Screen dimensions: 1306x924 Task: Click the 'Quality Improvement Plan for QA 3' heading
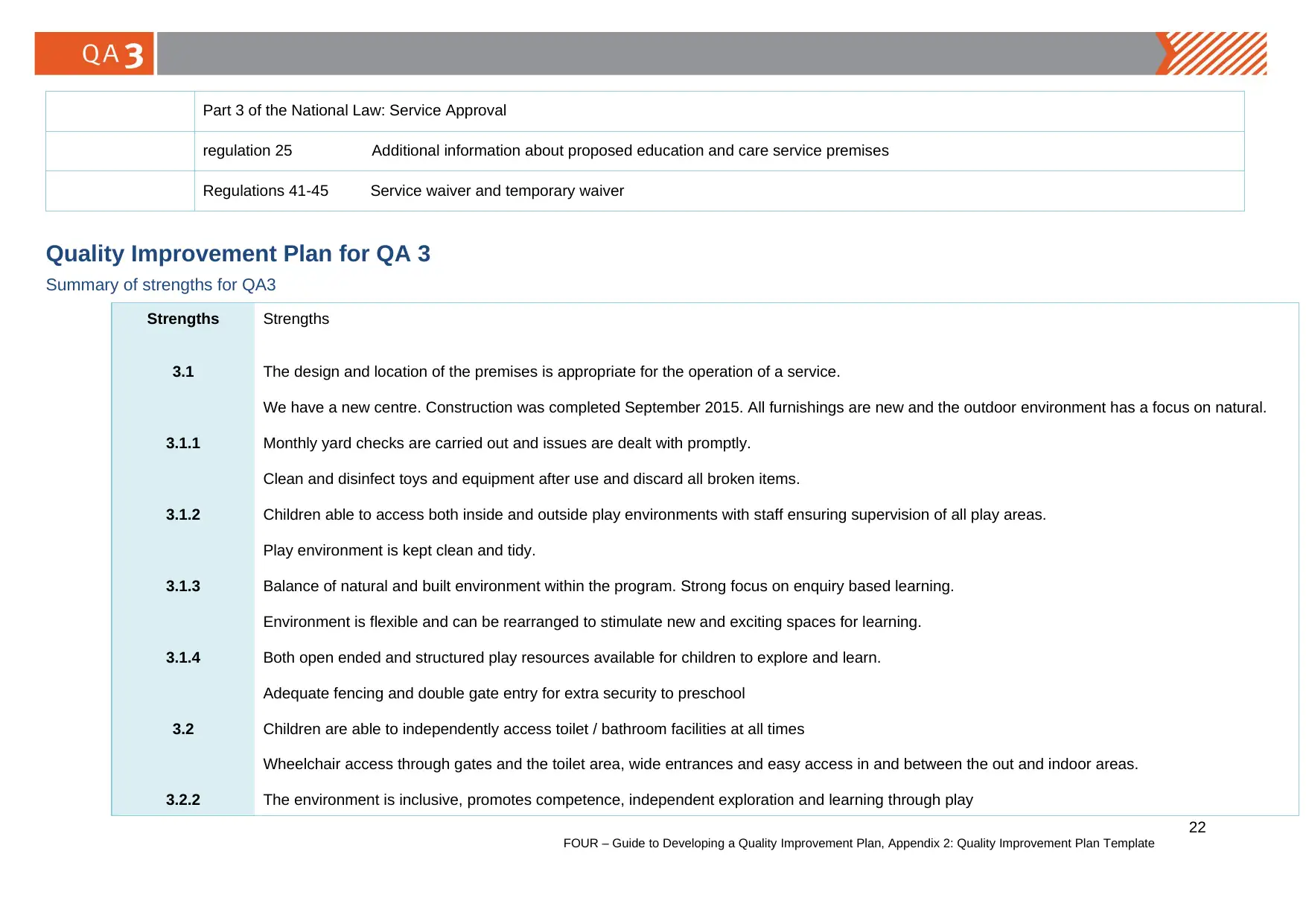238,254
